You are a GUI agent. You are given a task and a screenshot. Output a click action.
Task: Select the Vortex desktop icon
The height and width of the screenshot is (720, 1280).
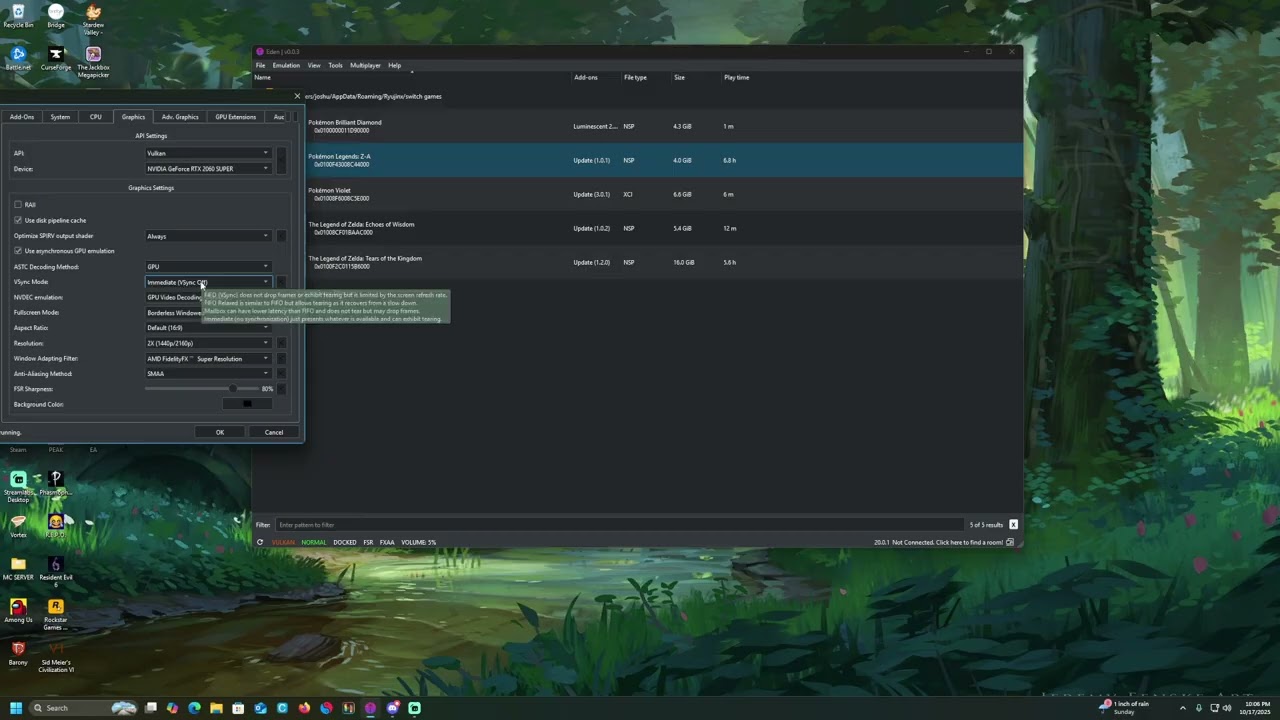(x=18, y=526)
